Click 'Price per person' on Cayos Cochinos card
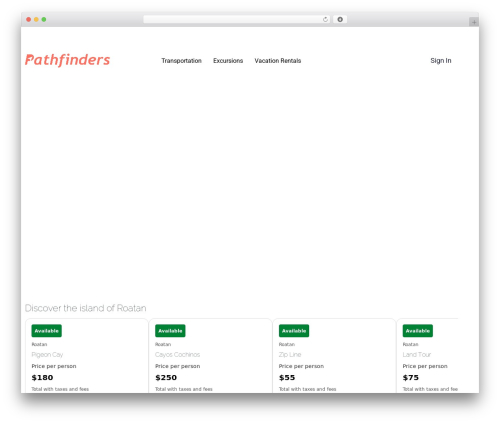Screen dimensions: 500x423 [178, 366]
